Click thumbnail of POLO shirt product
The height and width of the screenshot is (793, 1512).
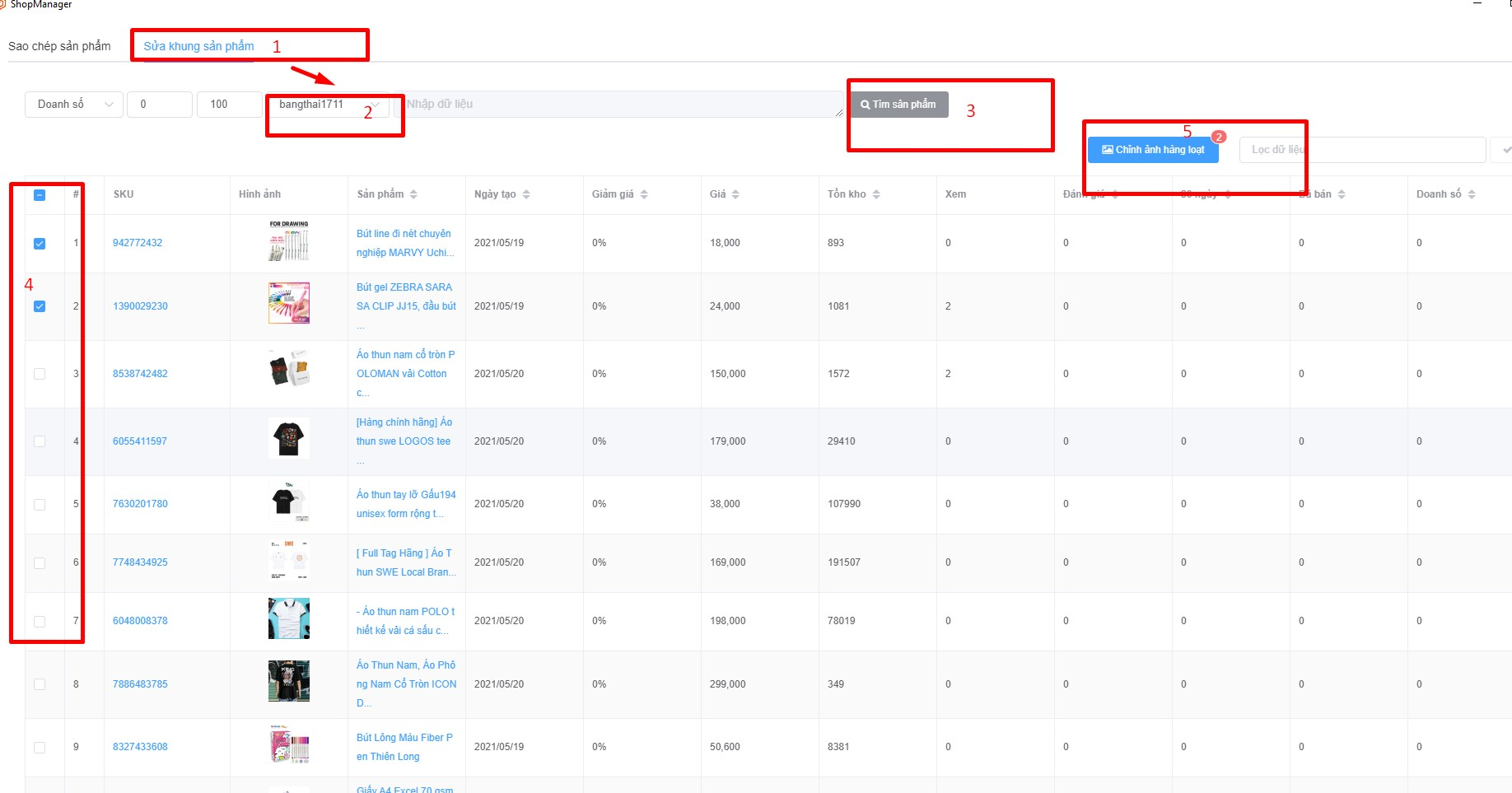[x=289, y=618]
